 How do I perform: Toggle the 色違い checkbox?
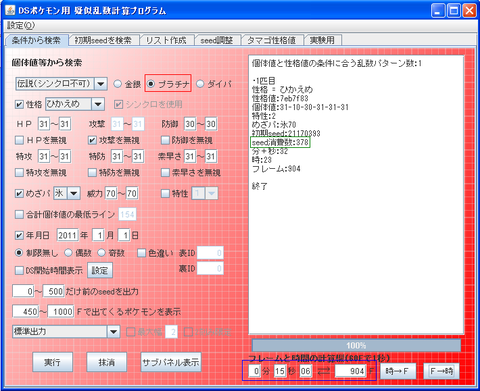(142, 253)
